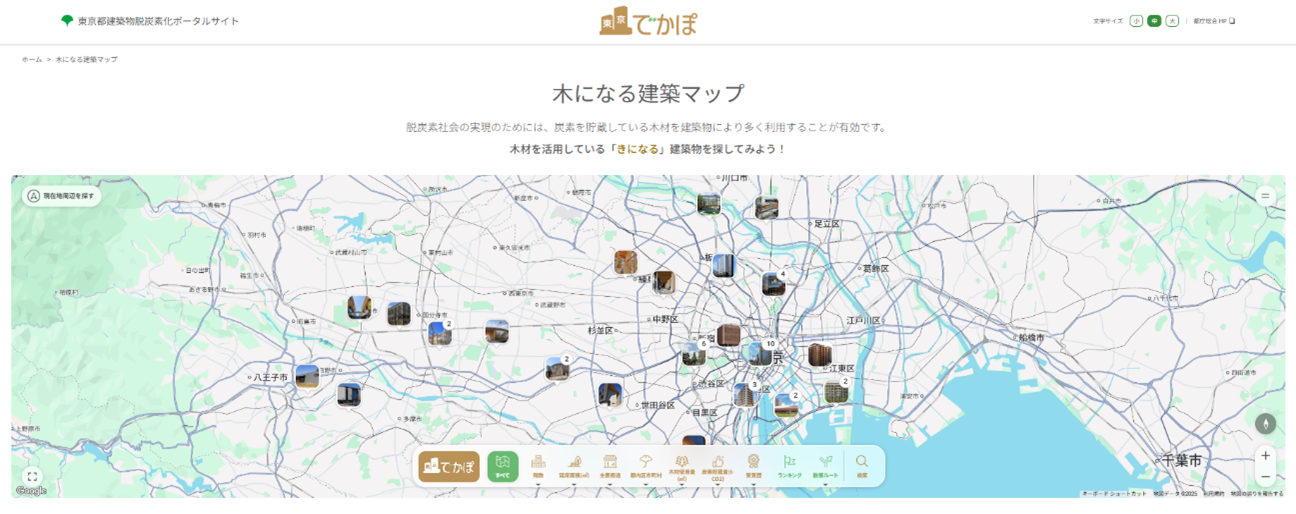Open the 都庁総合HP external link
1296x514 pixels.
pyautogui.click(x=1214, y=21)
